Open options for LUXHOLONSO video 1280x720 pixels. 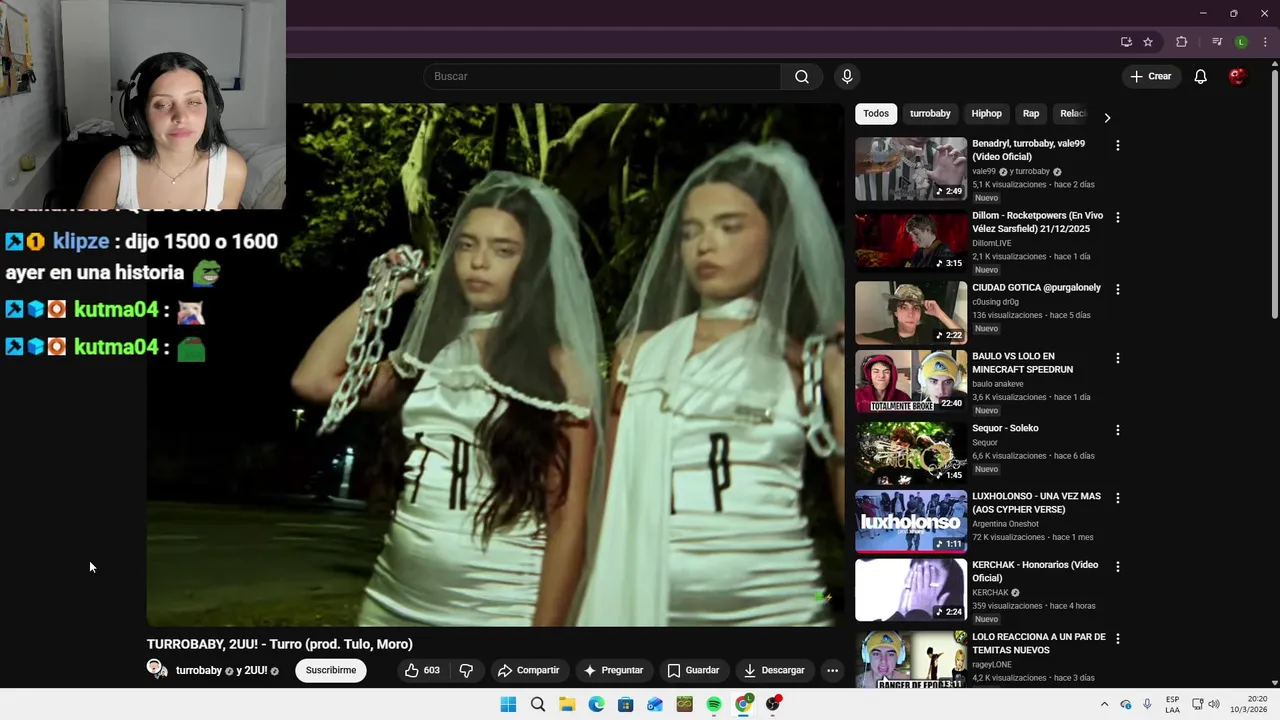[x=1117, y=498]
